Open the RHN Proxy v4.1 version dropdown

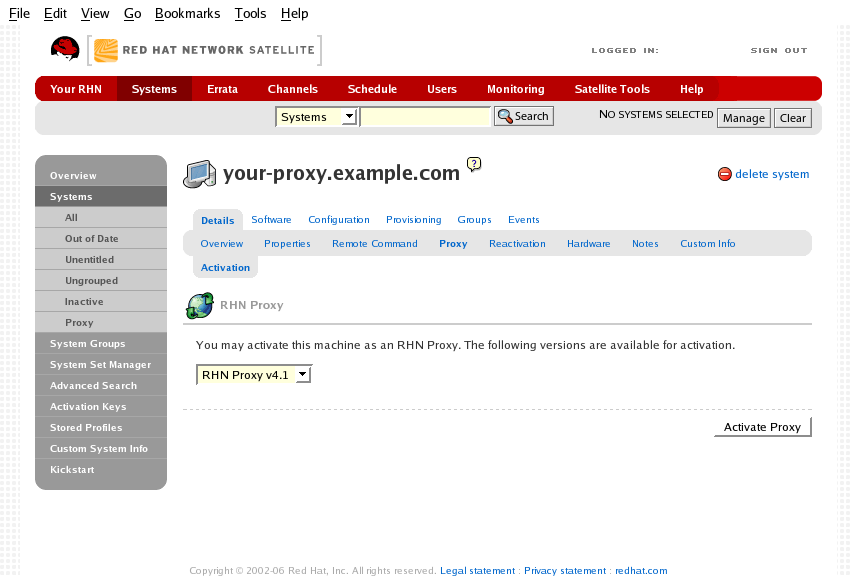tap(254, 375)
